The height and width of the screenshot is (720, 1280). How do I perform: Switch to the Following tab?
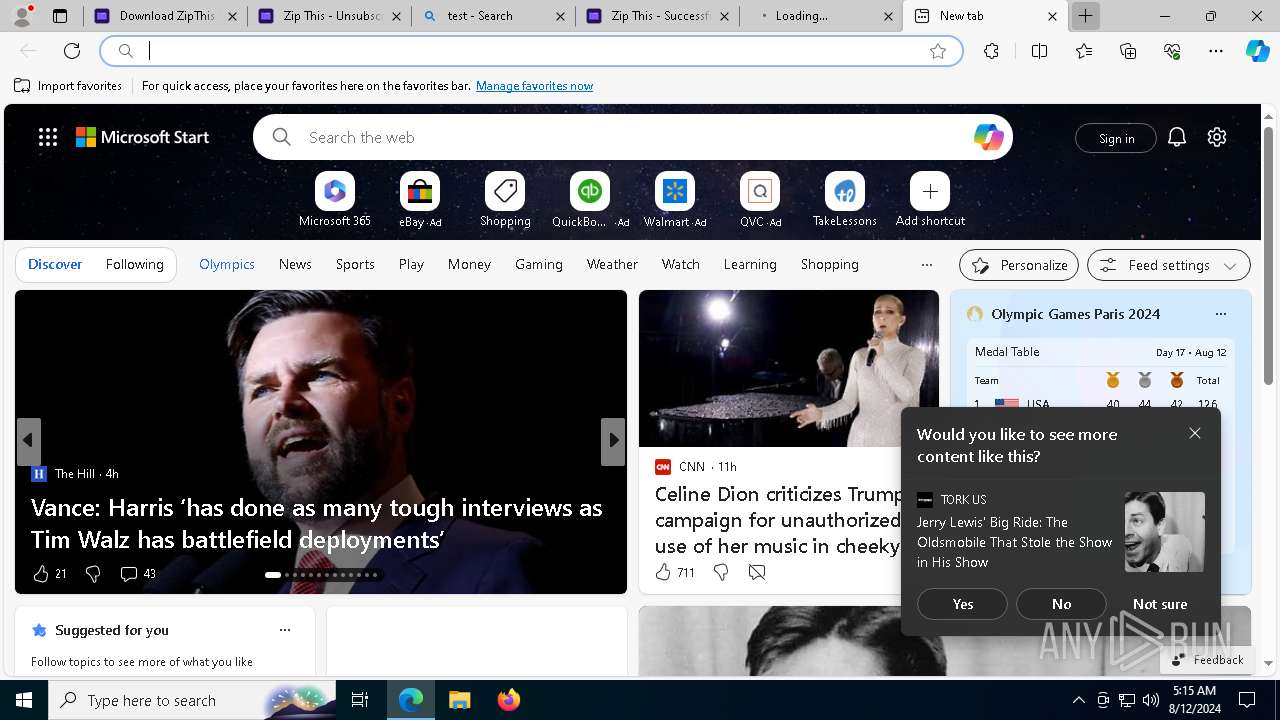point(134,264)
